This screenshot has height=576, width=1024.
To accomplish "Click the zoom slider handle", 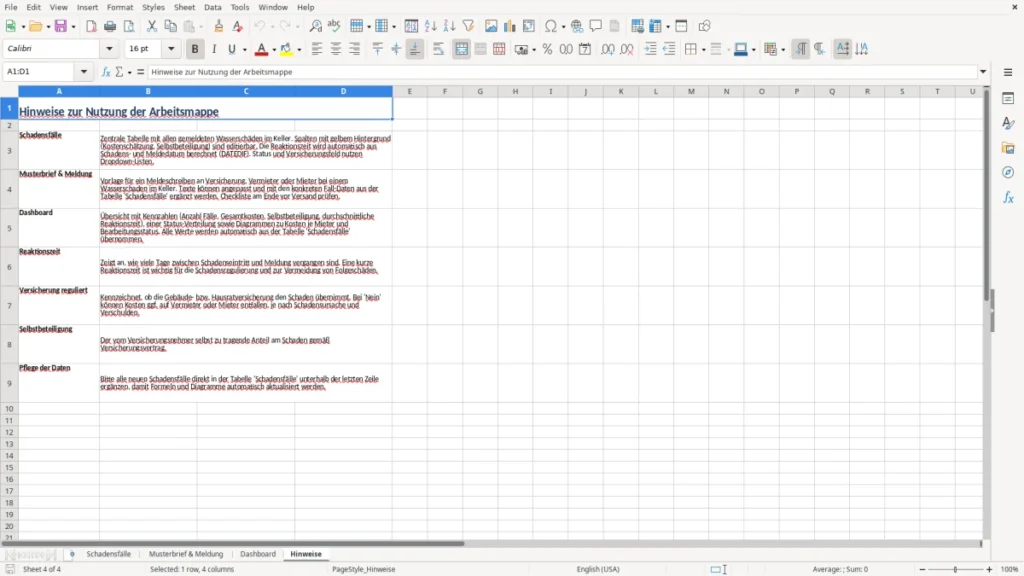I will [955, 569].
